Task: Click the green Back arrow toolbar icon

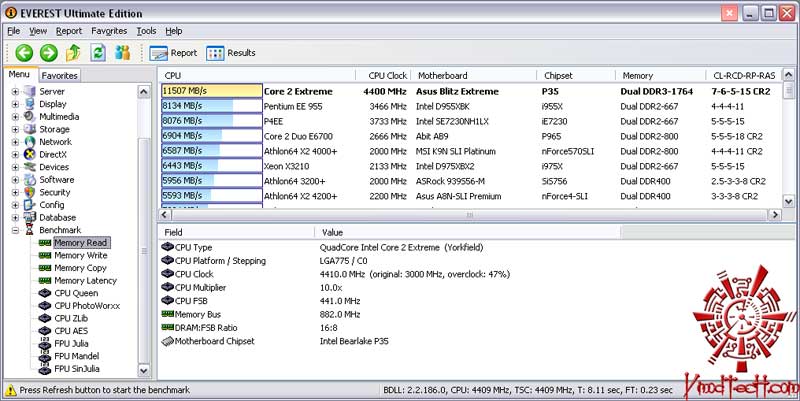Action: coord(24,53)
